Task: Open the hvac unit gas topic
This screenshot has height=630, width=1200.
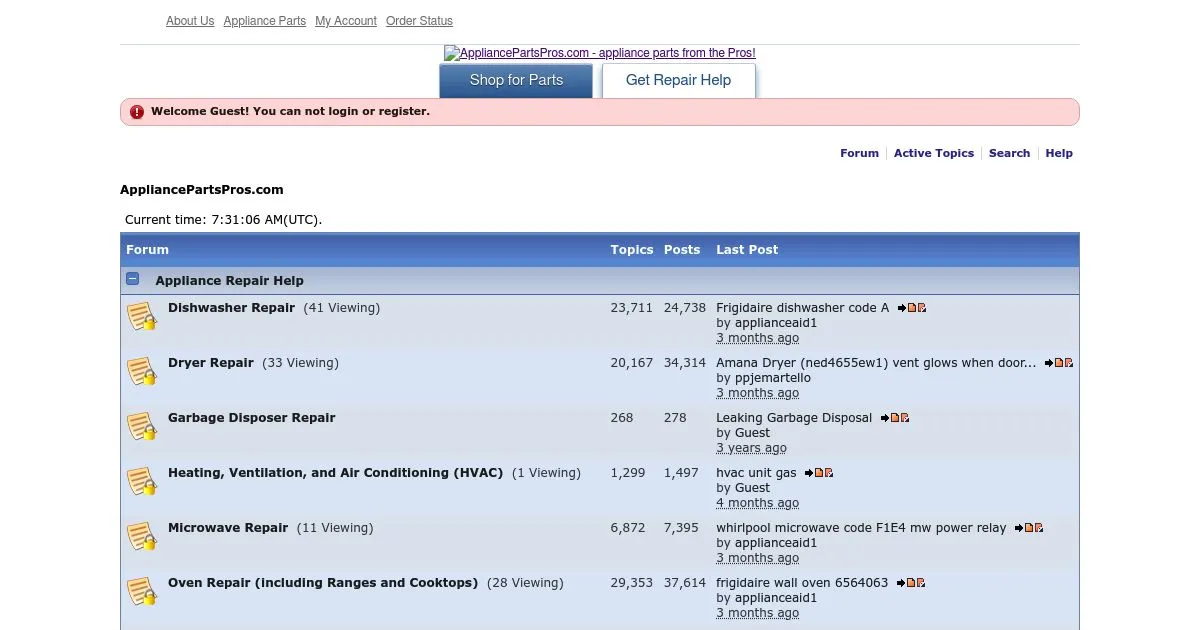Action: (x=756, y=473)
